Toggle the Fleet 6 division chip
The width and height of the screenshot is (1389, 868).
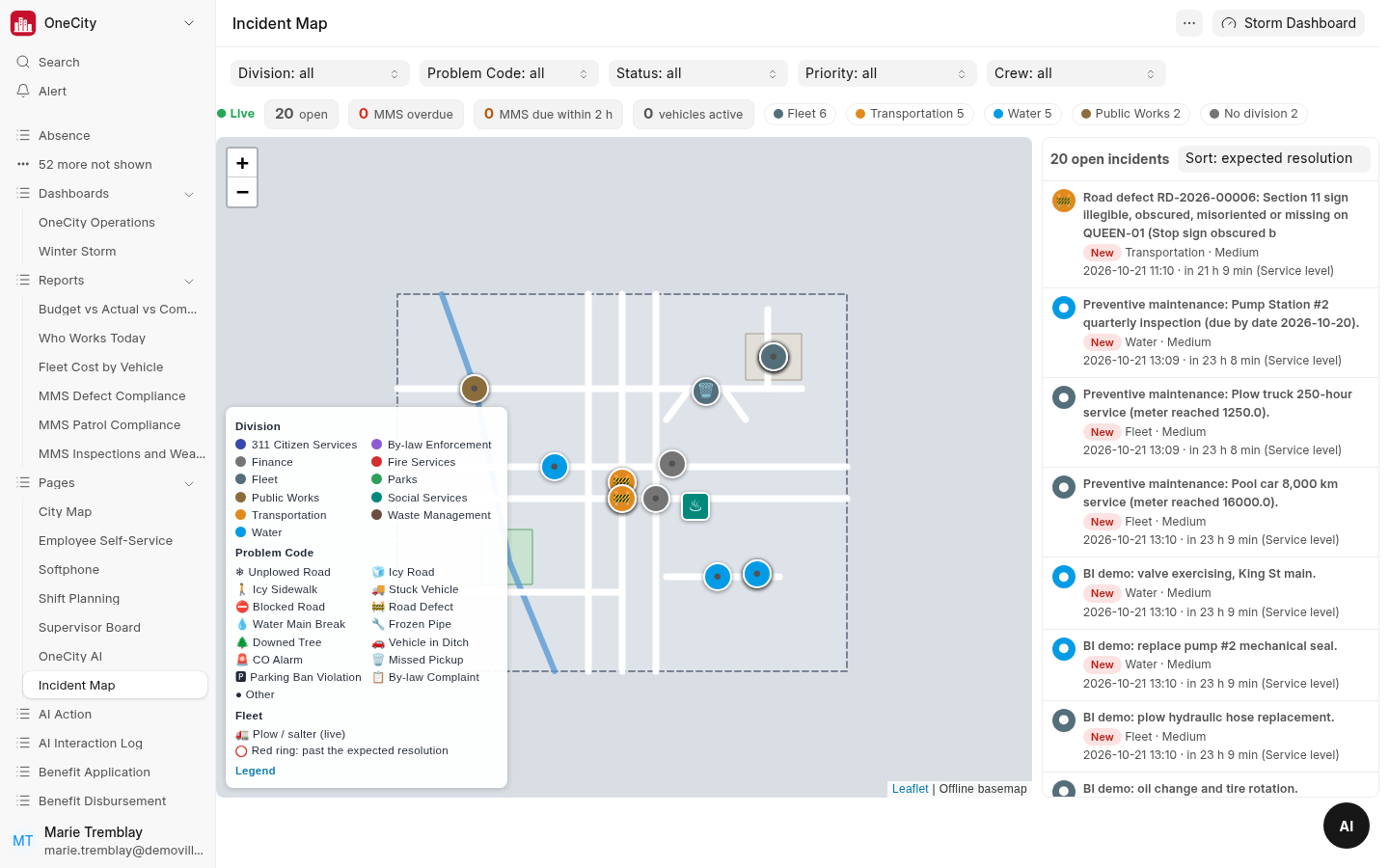tap(800, 114)
